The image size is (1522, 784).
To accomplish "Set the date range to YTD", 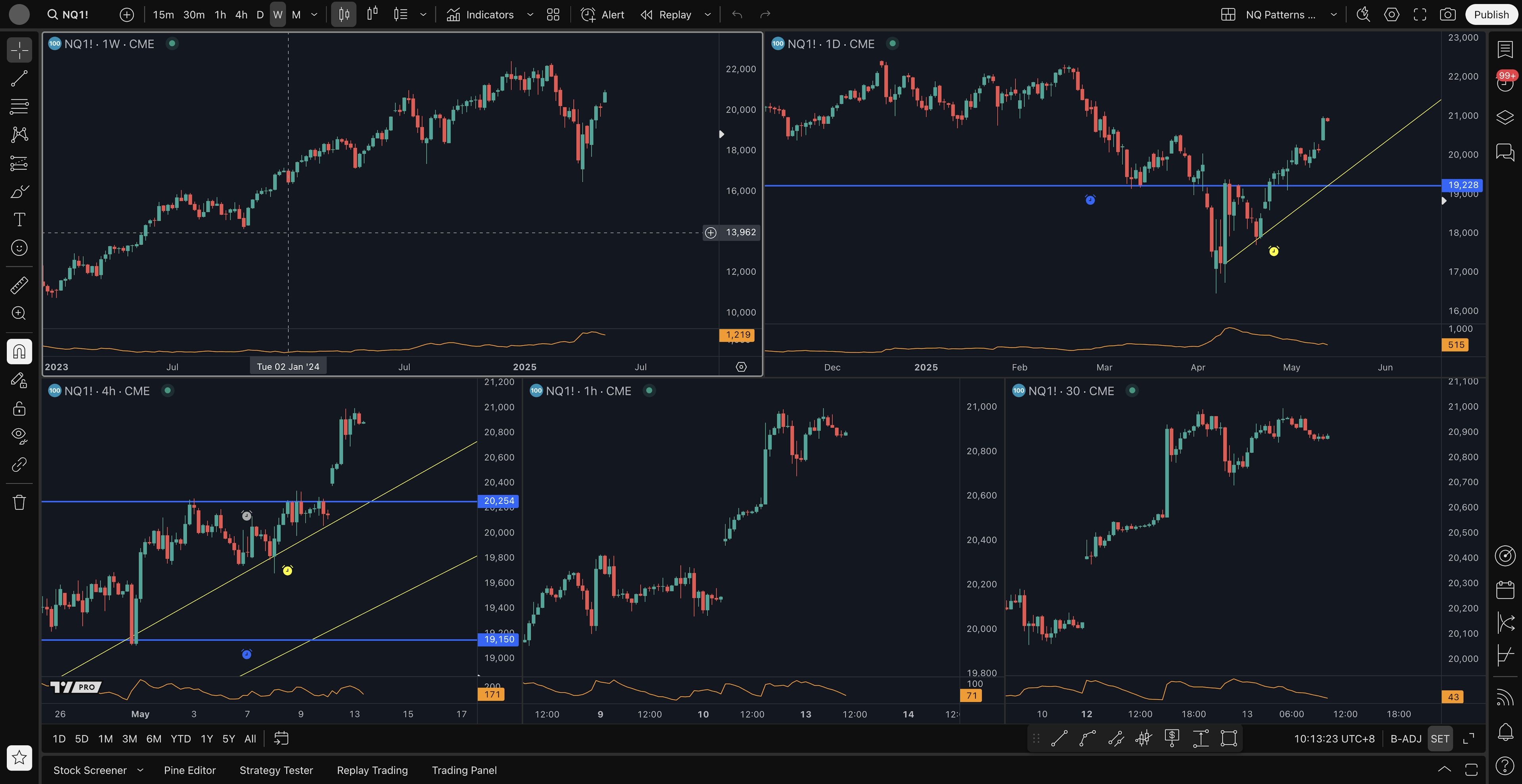I will (180, 738).
